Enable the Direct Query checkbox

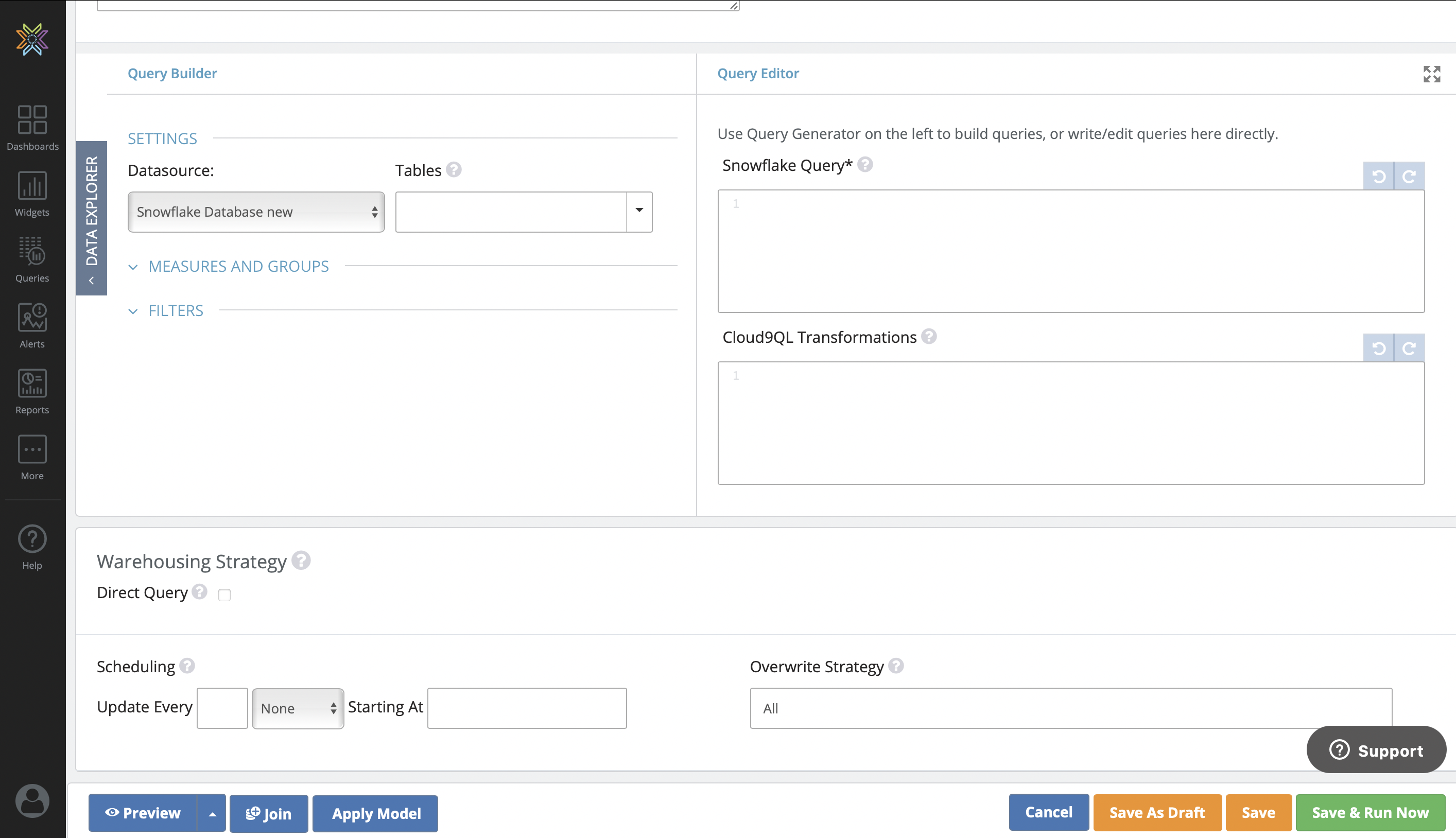point(224,595)
